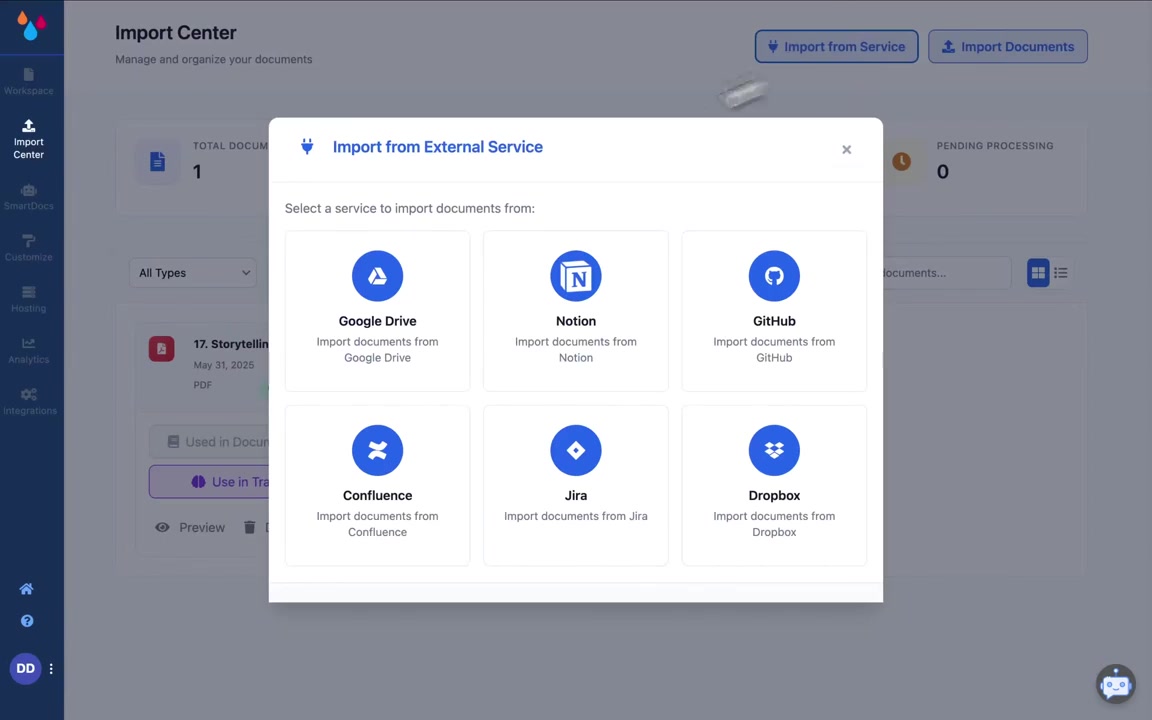Viewport: 1152px width, 720px height.
Task: Expand the All Types dropdown
Action: (x=193, y=273)
